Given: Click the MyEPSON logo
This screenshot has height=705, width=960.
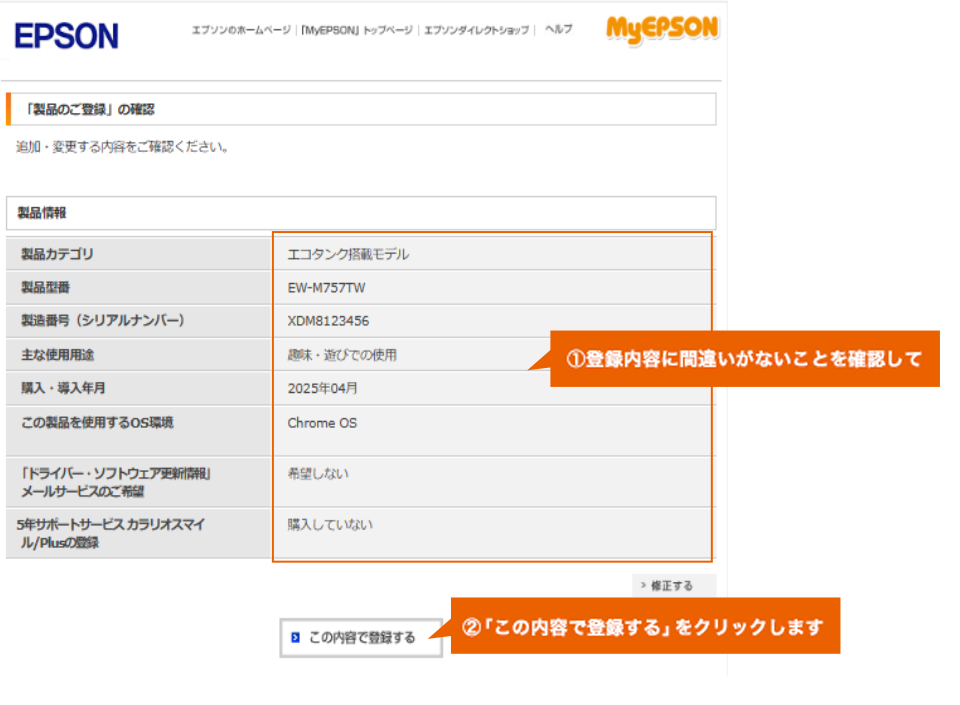Looking at the screenshot, I should (662, 30).
